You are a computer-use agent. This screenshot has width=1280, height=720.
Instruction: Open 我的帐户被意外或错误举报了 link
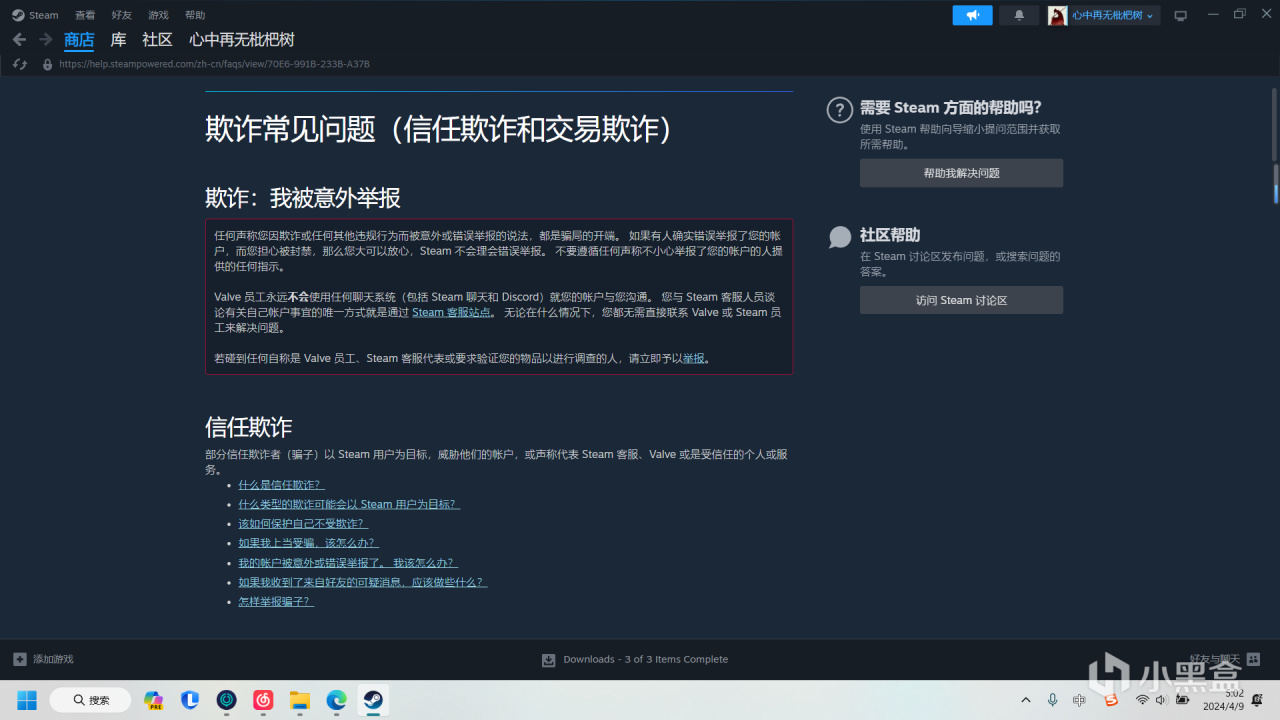click(x=348, y=563)
